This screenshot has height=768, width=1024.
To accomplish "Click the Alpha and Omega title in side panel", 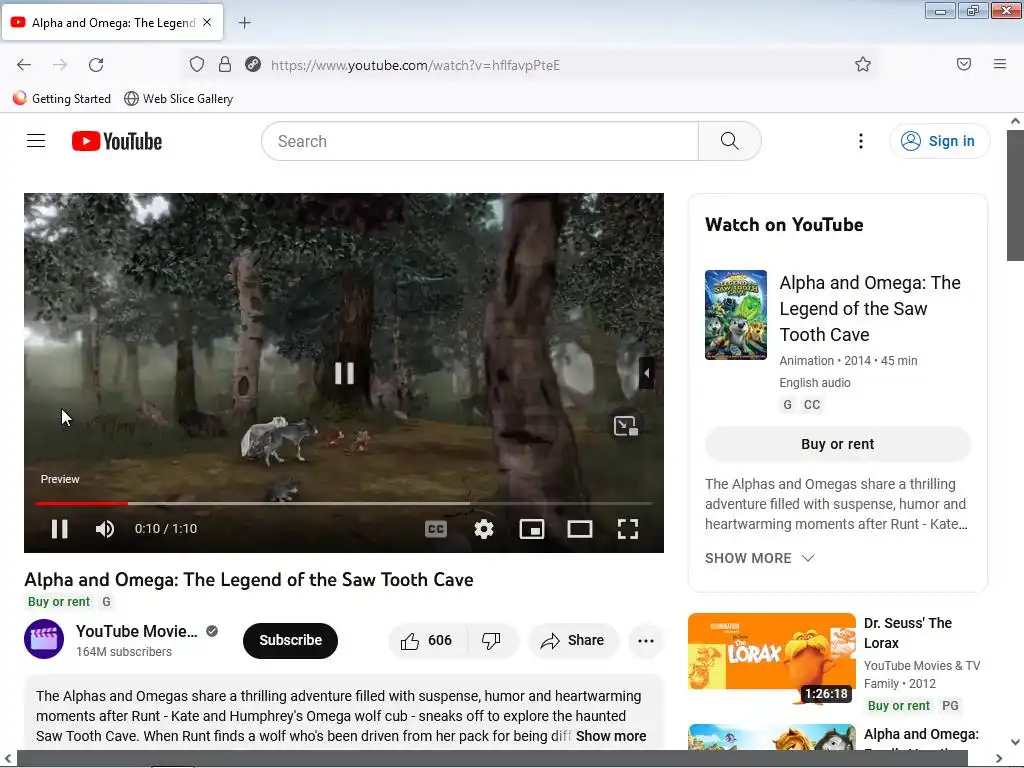I will [x=870, y=309].
